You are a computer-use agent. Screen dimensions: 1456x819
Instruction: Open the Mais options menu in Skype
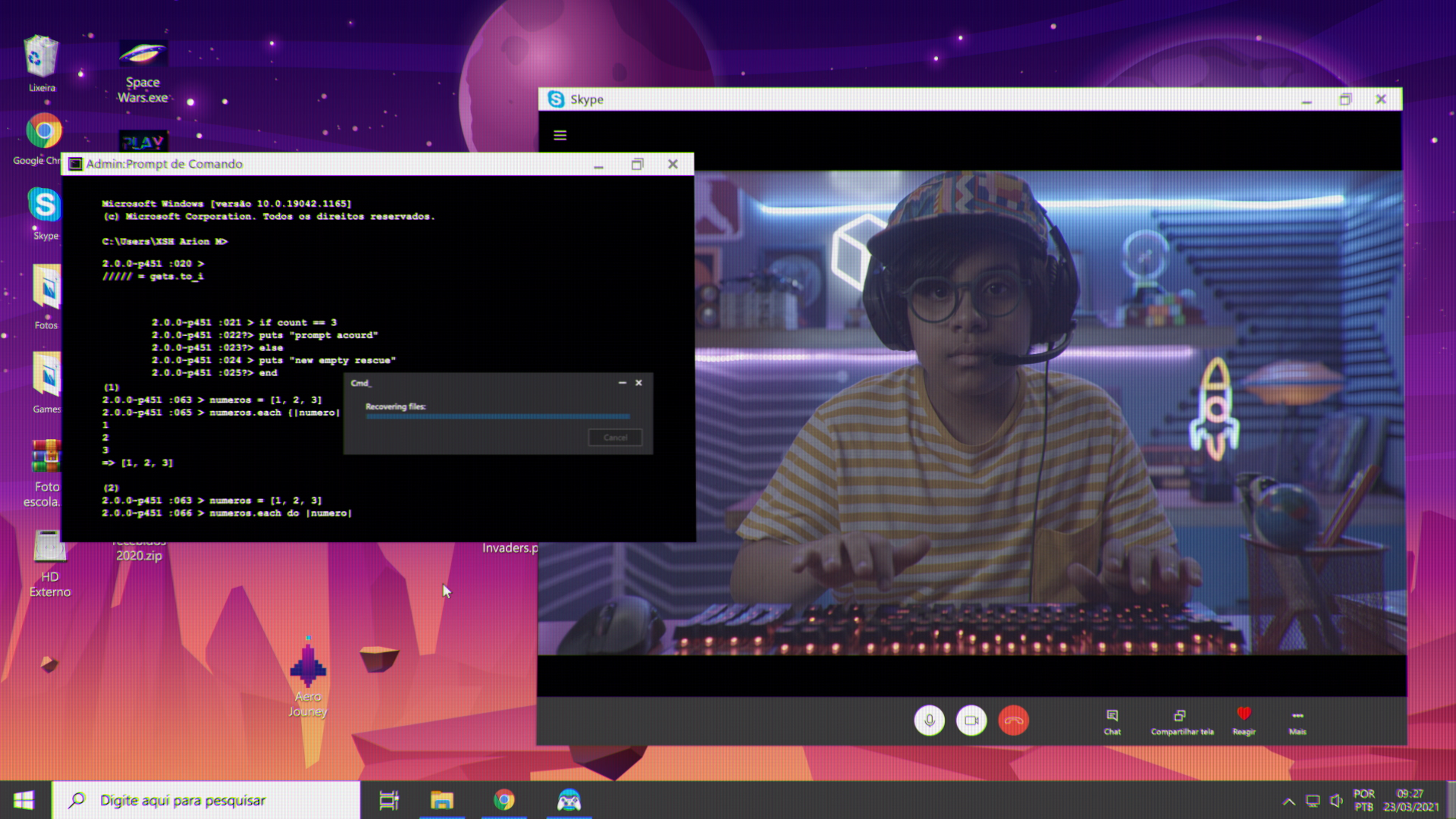1298,722
